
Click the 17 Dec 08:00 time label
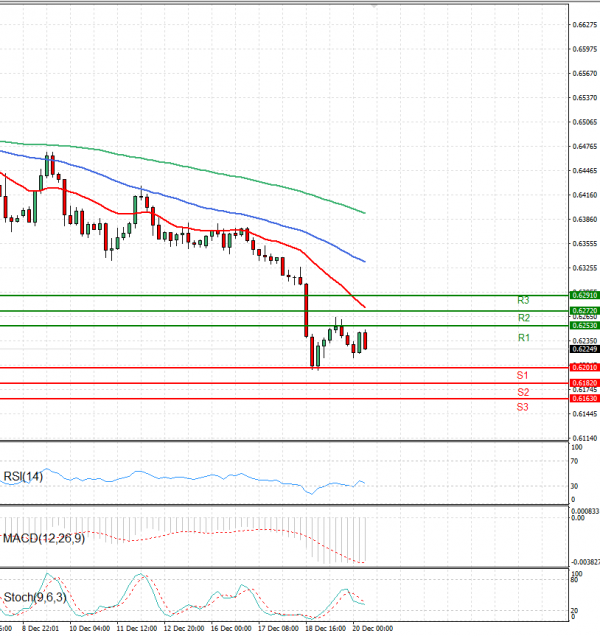tap(278, 628)
